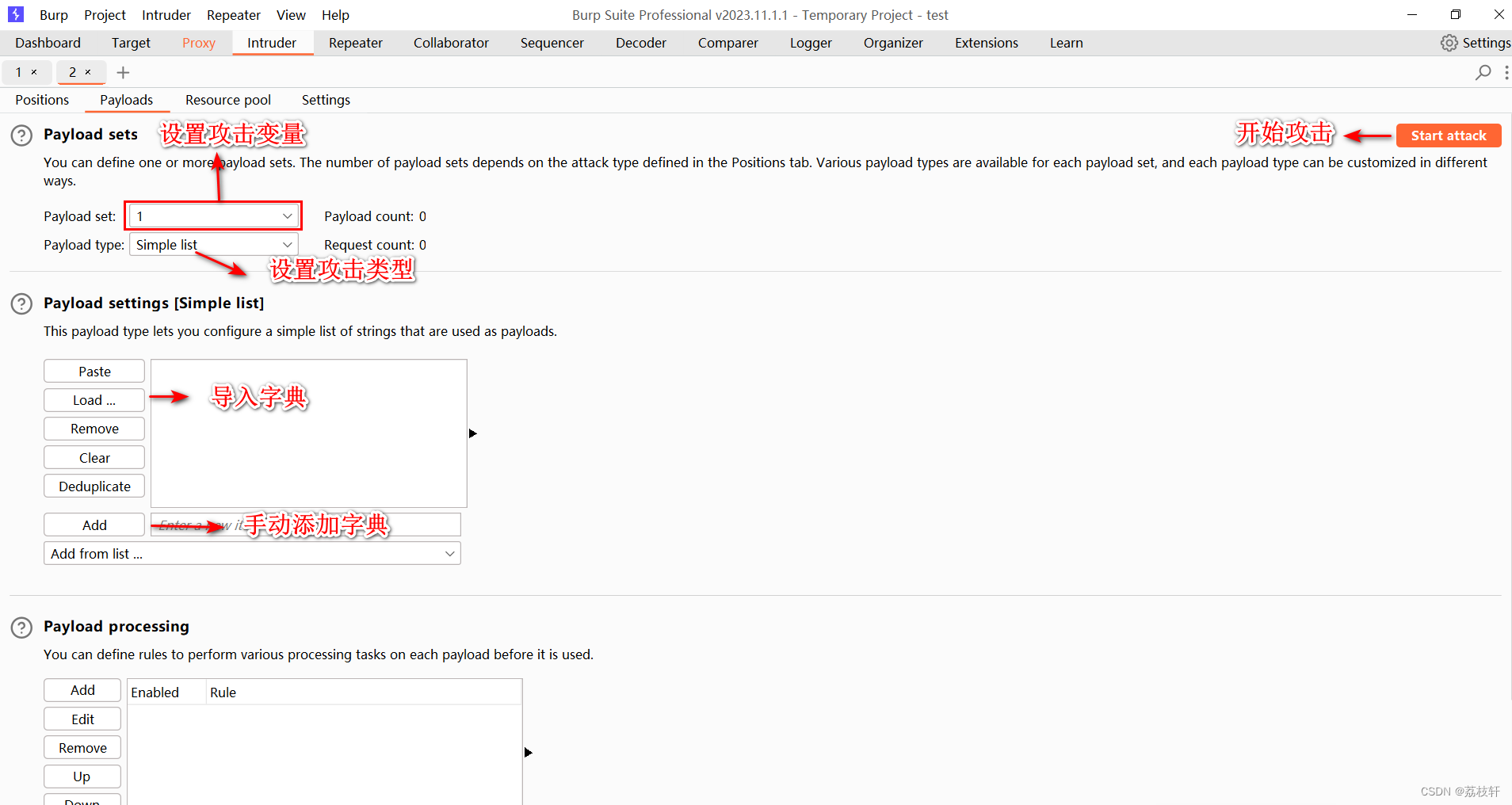Expand arrow beside payload list box
The height and width of the screenshot is (805, 1512).
pos(473,433)
